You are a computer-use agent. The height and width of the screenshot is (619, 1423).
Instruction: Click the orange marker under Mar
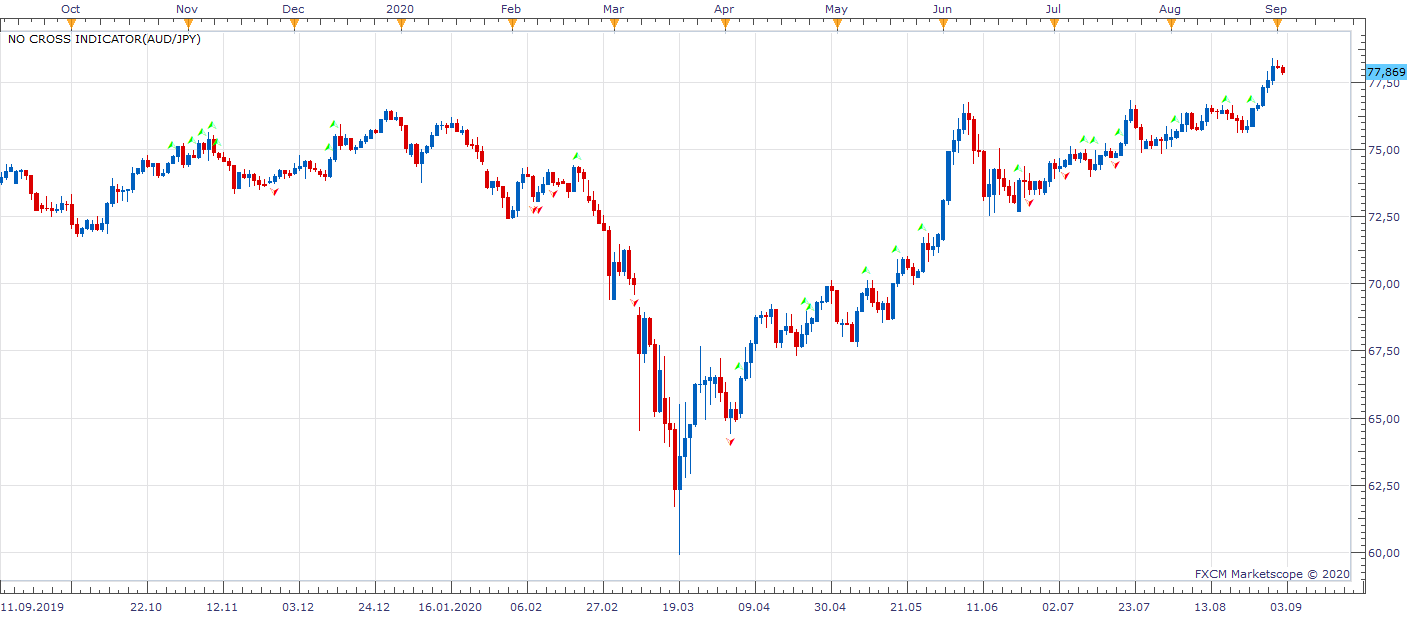613,24
